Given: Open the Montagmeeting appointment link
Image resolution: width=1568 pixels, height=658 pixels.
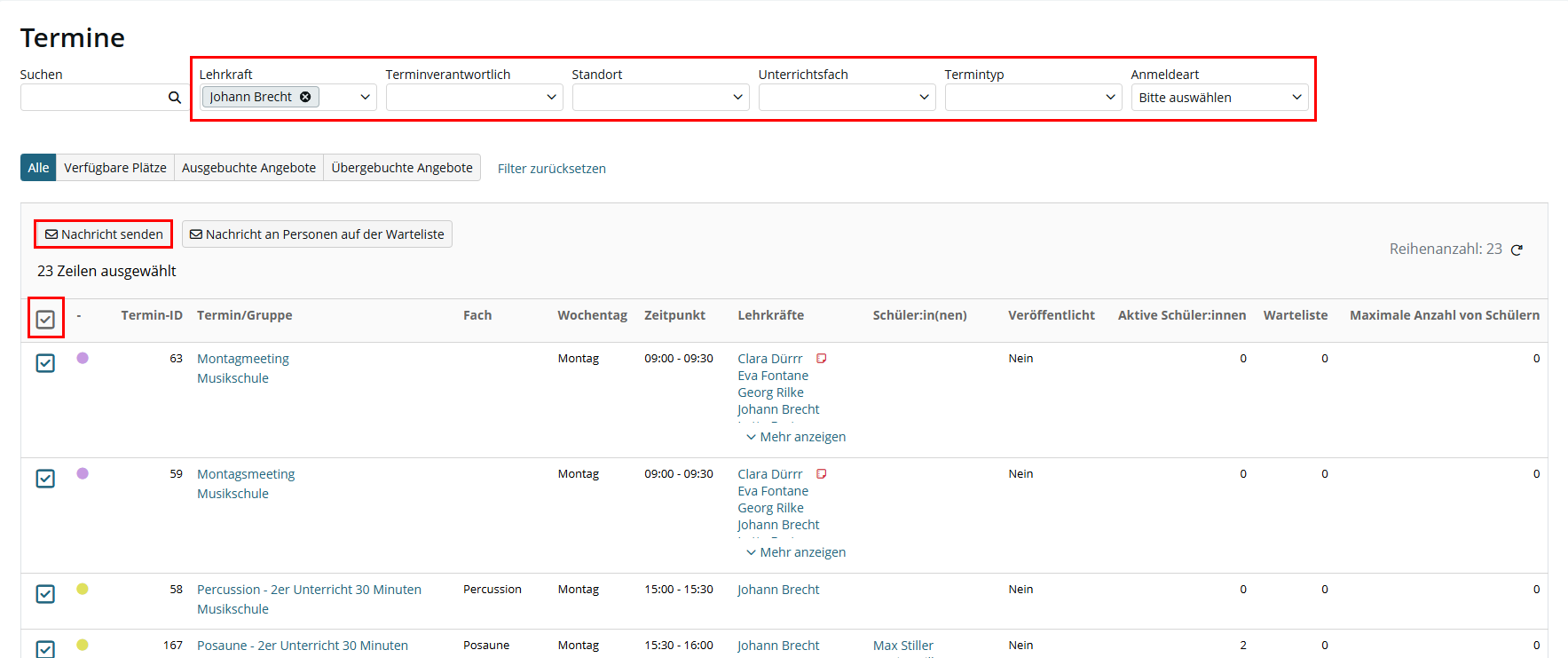Looking at the screenshot, I should coord(243,359).
